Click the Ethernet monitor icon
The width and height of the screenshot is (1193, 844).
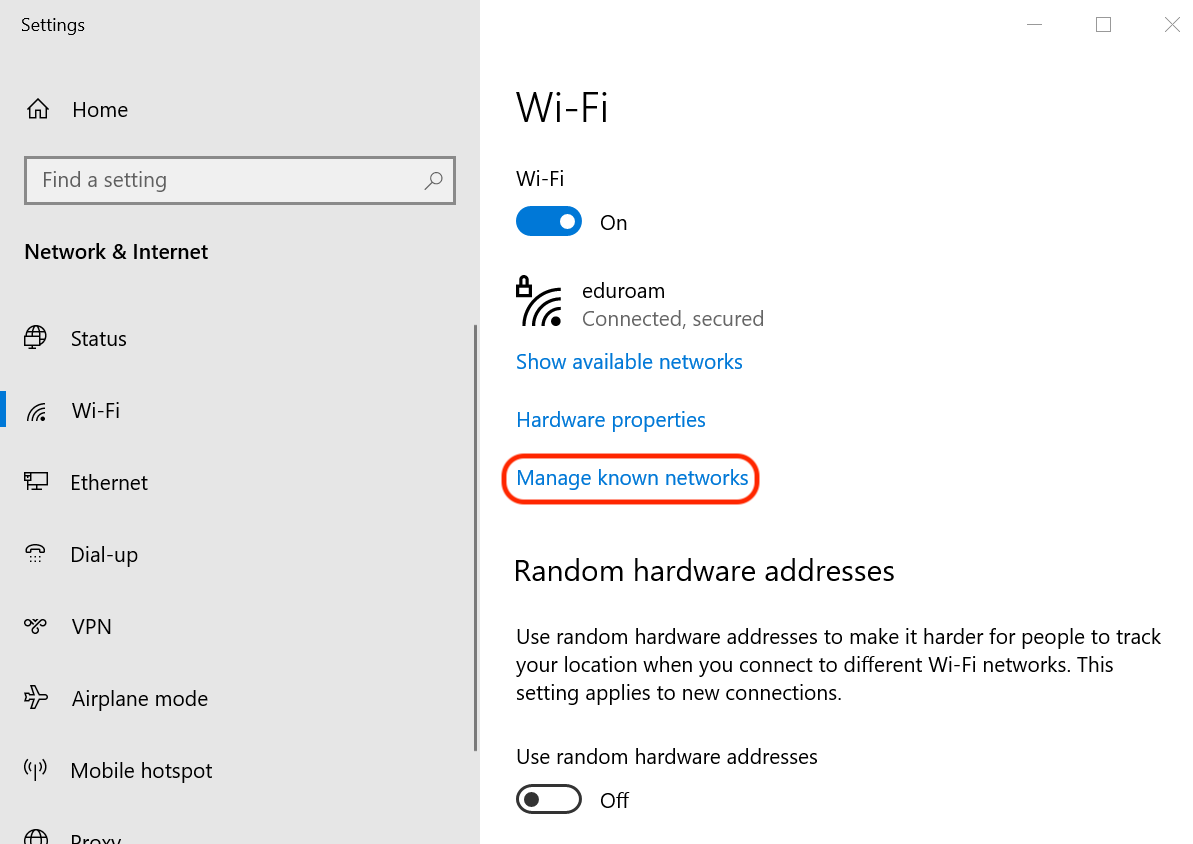coord(36,482)
